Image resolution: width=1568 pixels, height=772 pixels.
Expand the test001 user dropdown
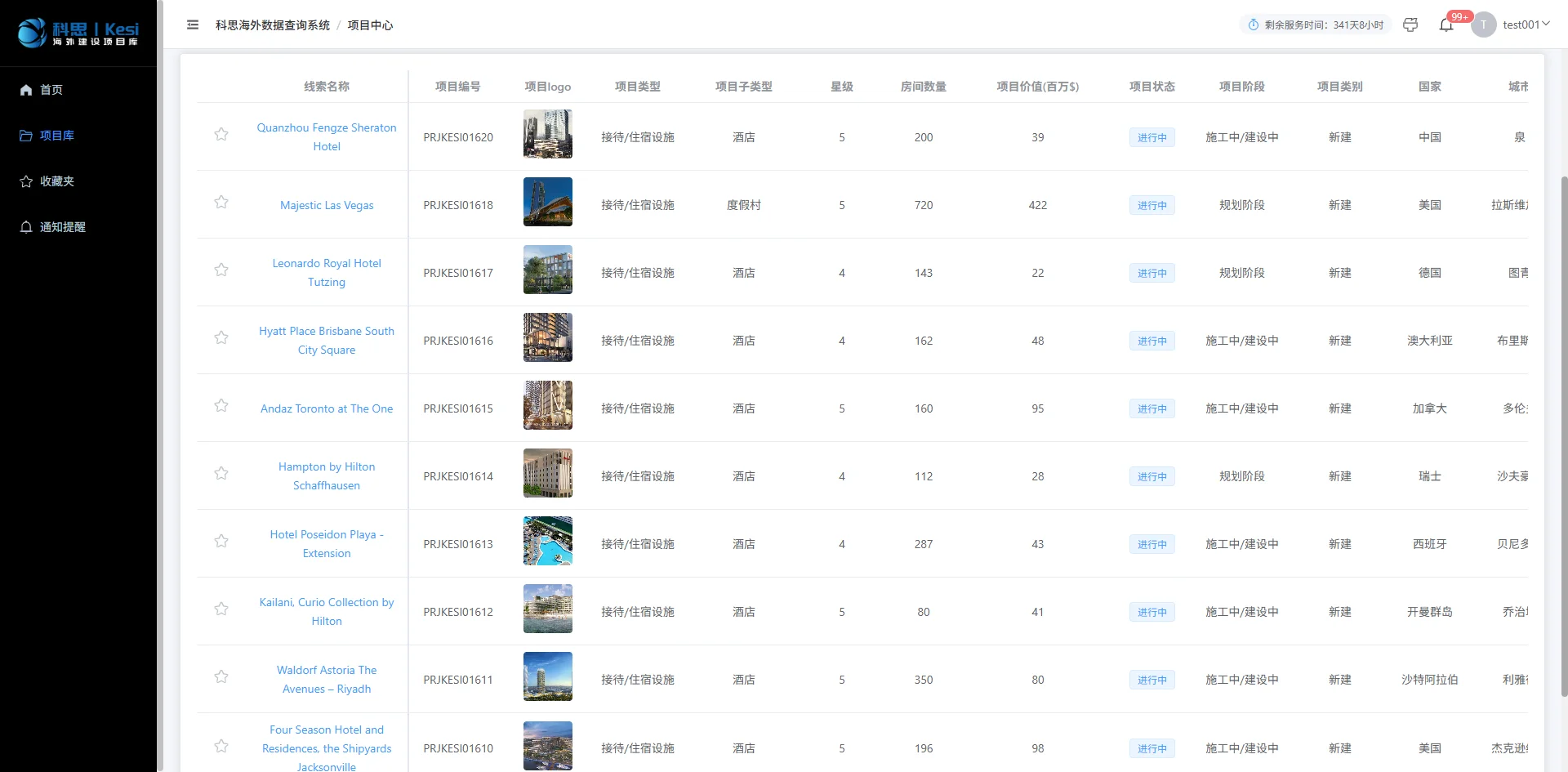pyautogui.click(x=1526, y=25)
